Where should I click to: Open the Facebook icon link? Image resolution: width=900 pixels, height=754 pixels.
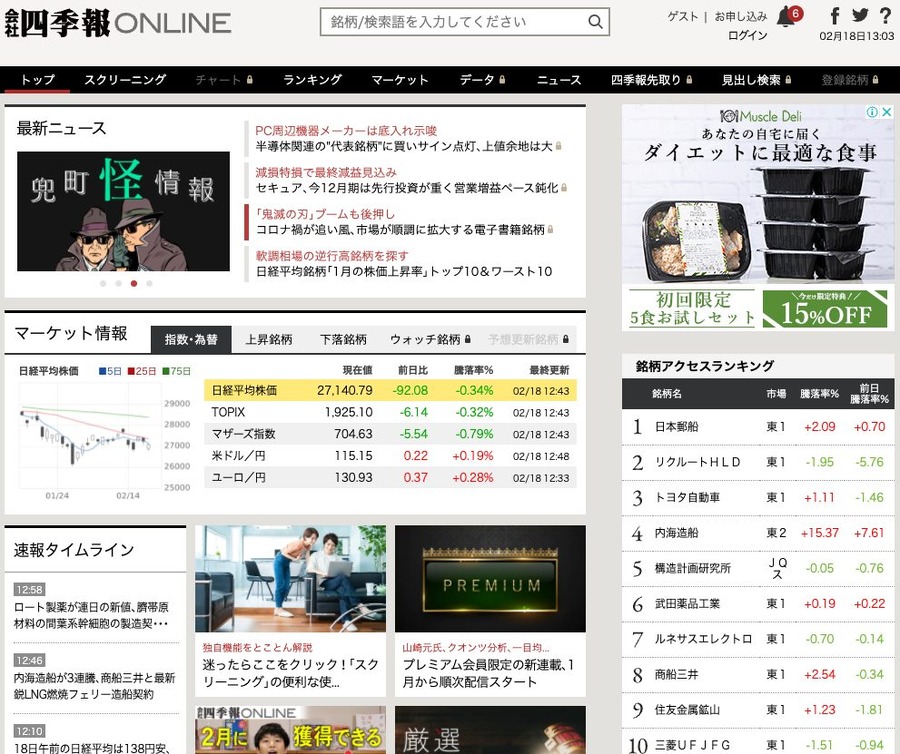(835, 15)
